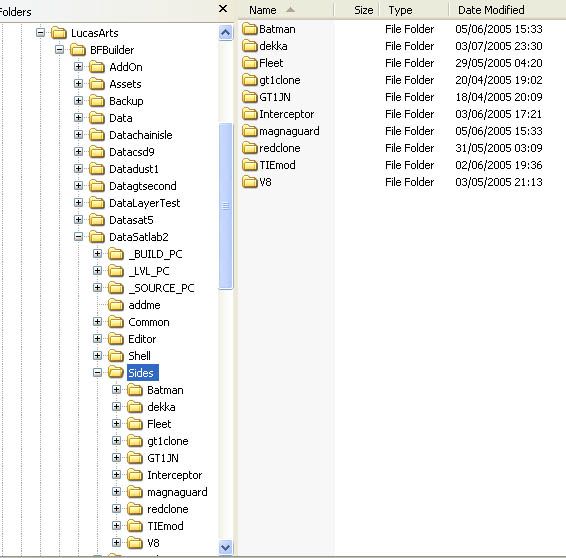Click the Datagtsecond folder icon in tree
The width and height of the screenshot is (566, 558).
pos(97,186)
